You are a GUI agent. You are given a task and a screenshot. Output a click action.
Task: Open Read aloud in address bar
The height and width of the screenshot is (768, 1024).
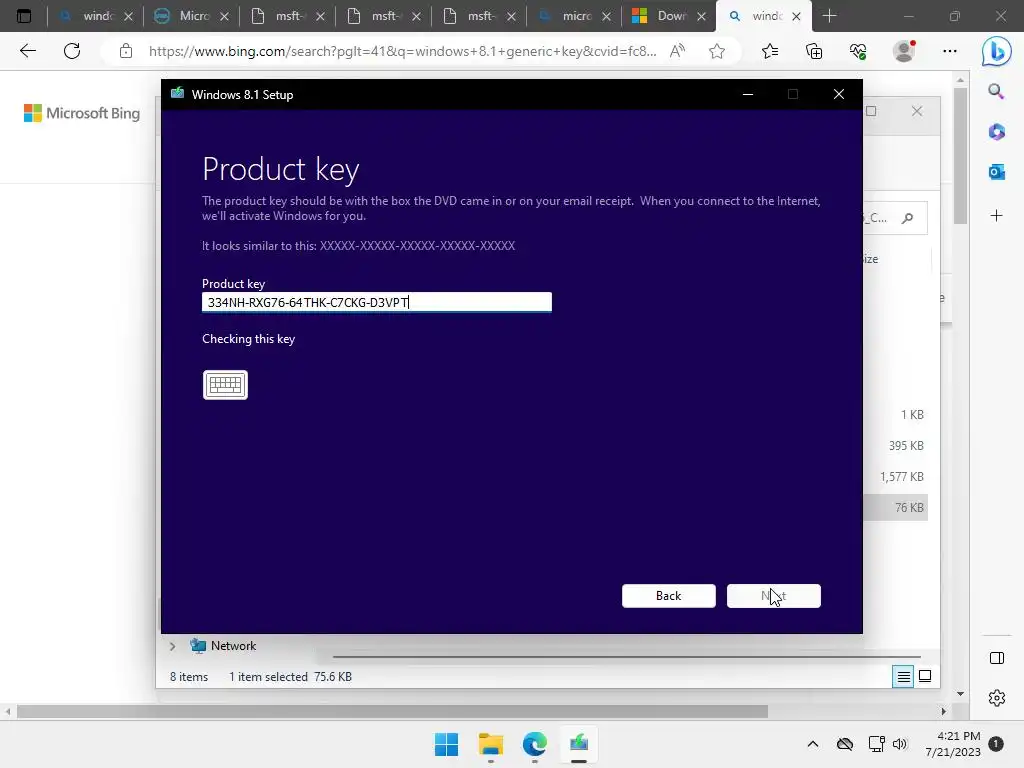click(x=677, y=51)
